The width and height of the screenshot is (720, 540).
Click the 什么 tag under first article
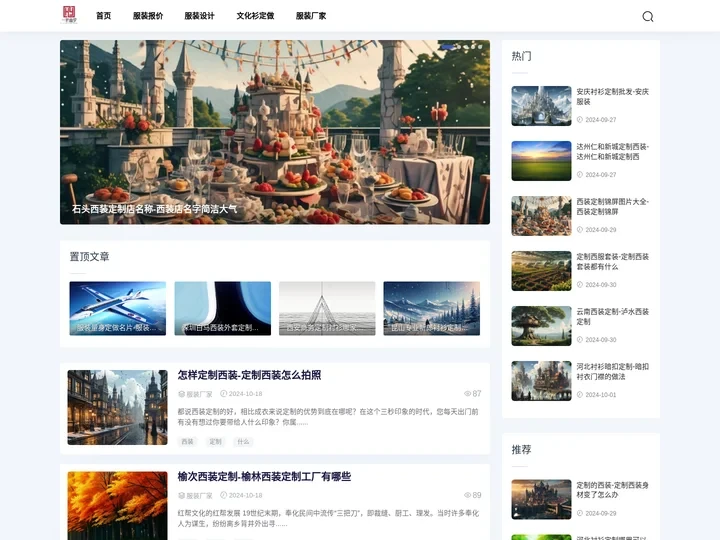pos(243,442)
